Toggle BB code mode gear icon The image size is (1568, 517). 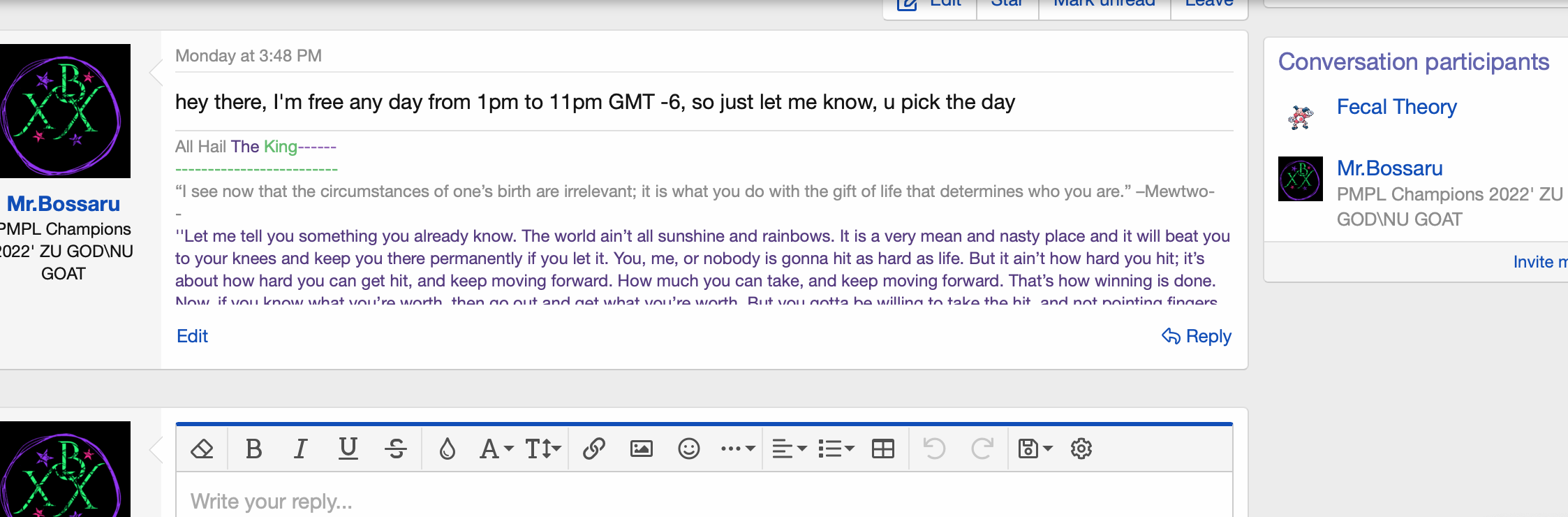1081,449
